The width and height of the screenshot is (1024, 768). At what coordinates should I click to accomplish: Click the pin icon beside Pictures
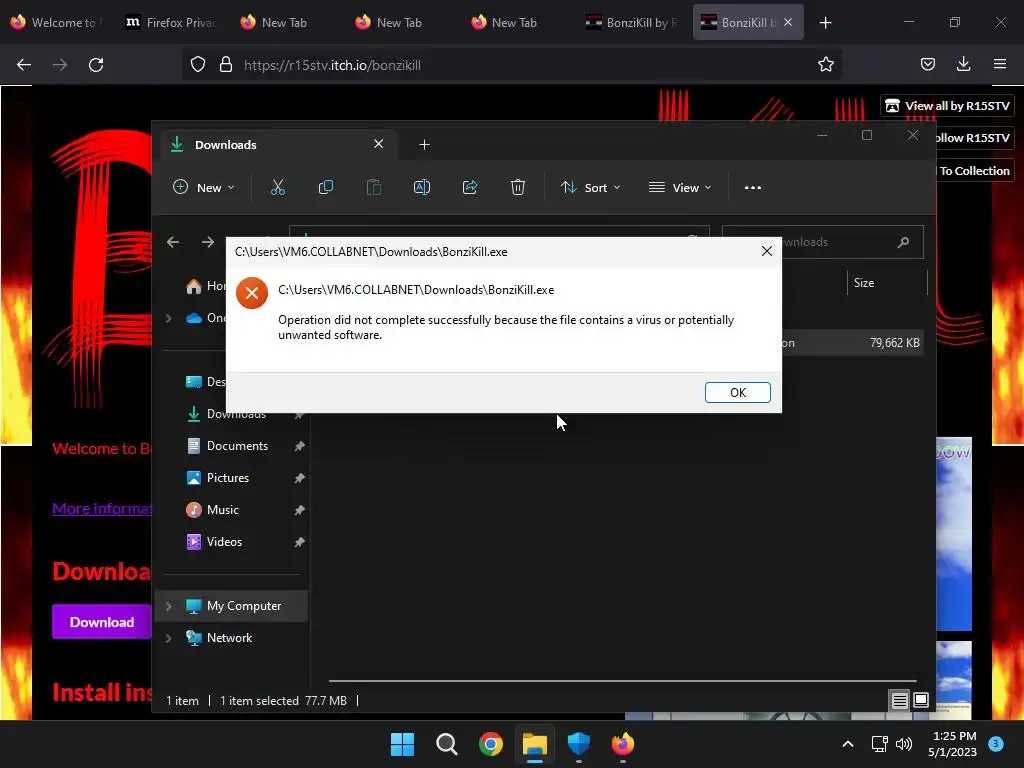299,478
